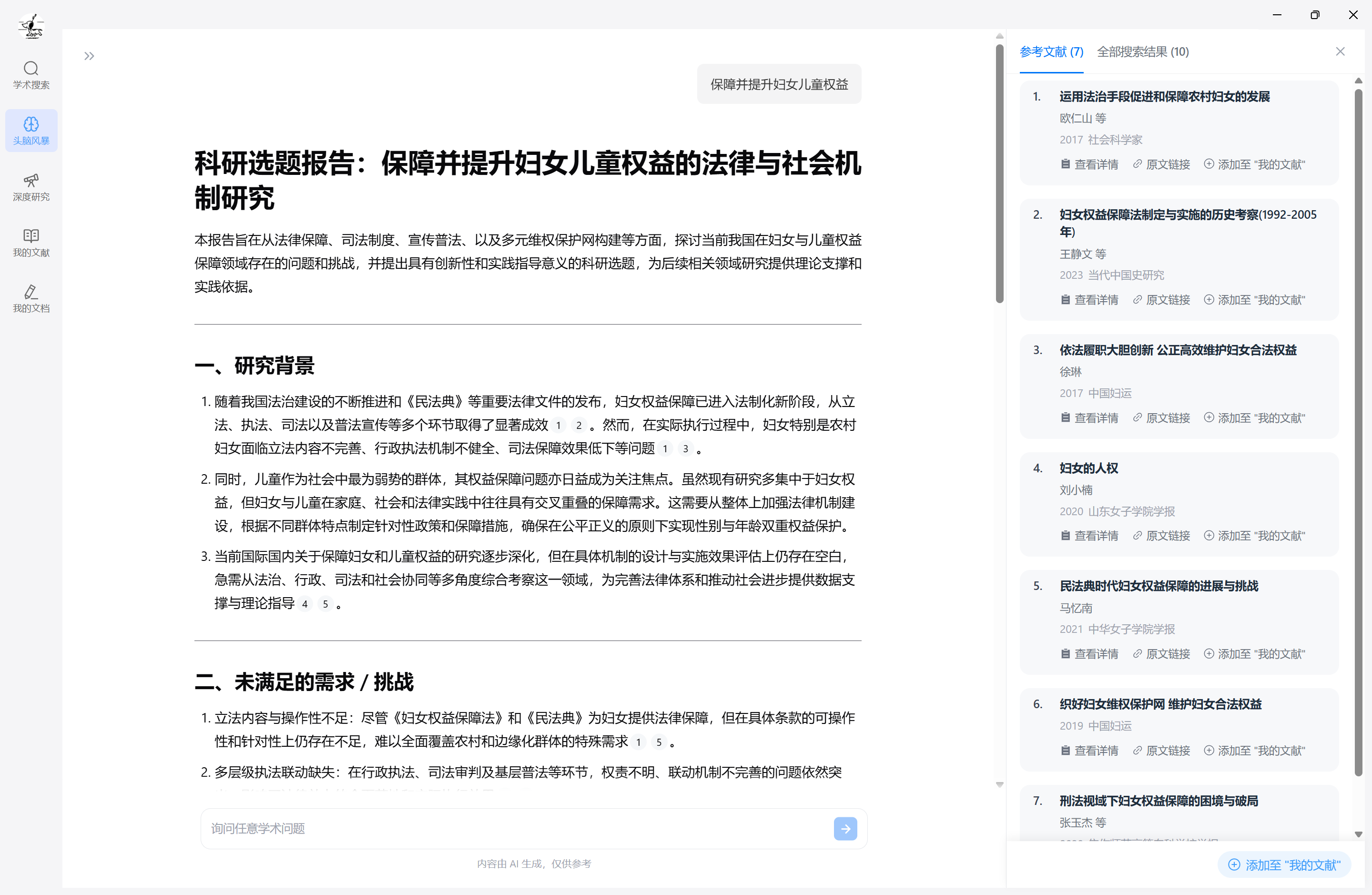
Task: Close the references side panel
Action: pos(1340,51)
